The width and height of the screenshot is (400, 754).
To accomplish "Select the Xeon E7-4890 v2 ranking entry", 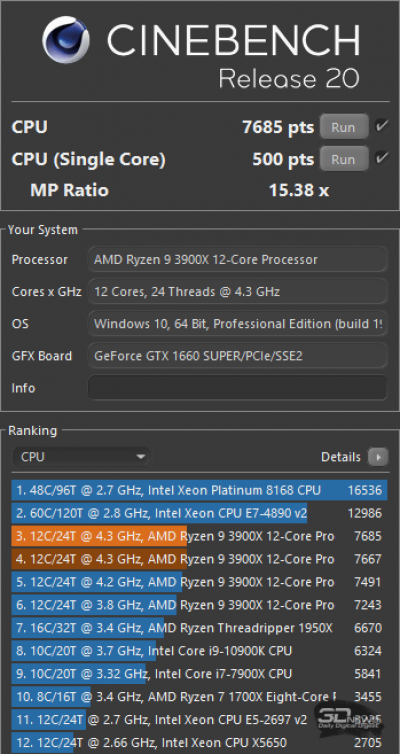I will [x=200, y=513].
